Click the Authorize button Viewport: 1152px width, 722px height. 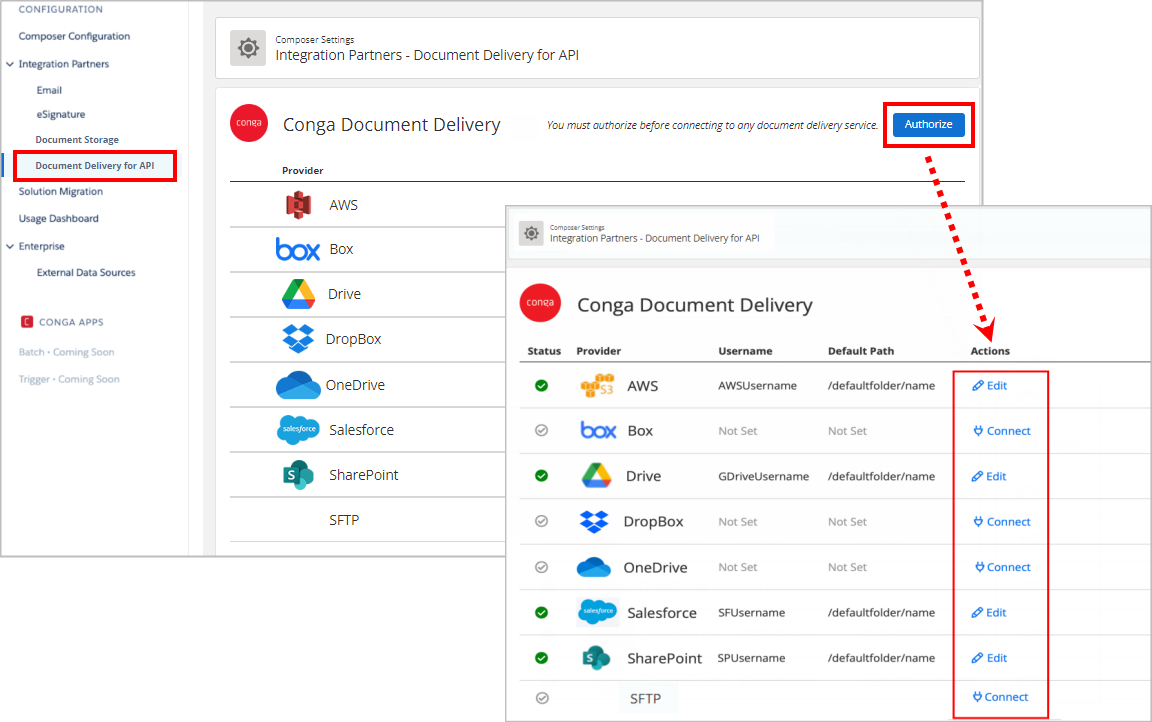point(928,124)
